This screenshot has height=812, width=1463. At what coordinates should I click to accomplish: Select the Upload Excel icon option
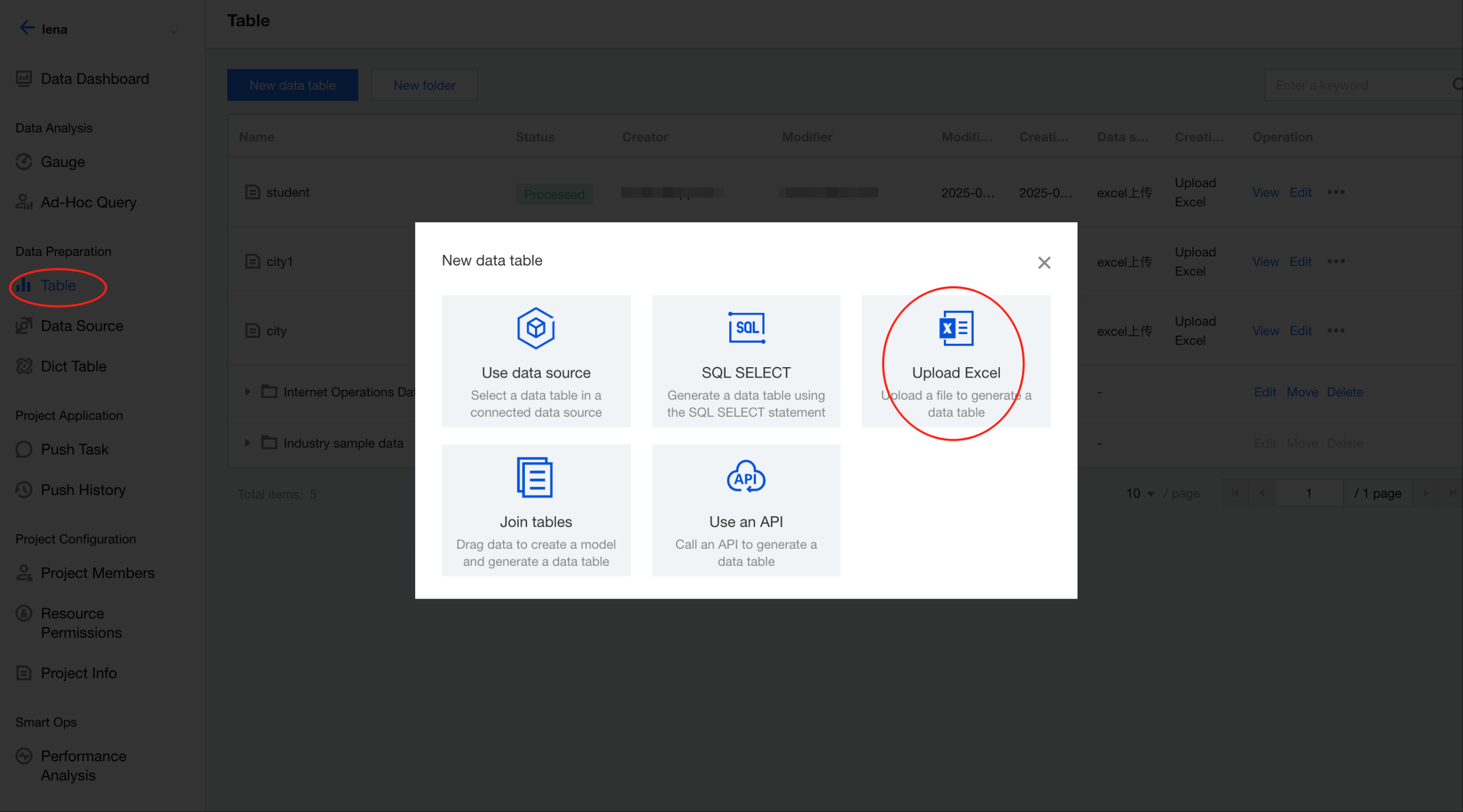tap(956, 328)
